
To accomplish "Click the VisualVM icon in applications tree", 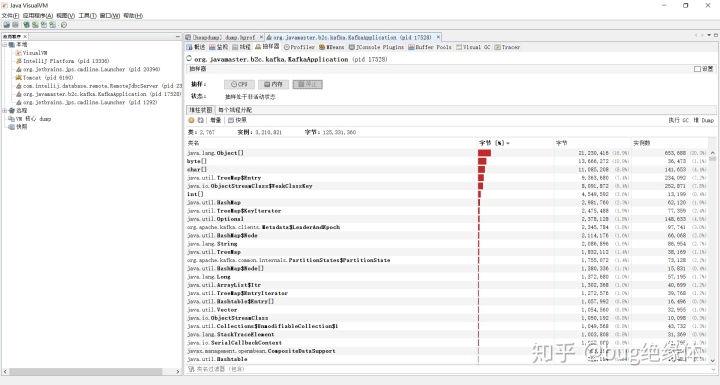I will click(19, 53).
